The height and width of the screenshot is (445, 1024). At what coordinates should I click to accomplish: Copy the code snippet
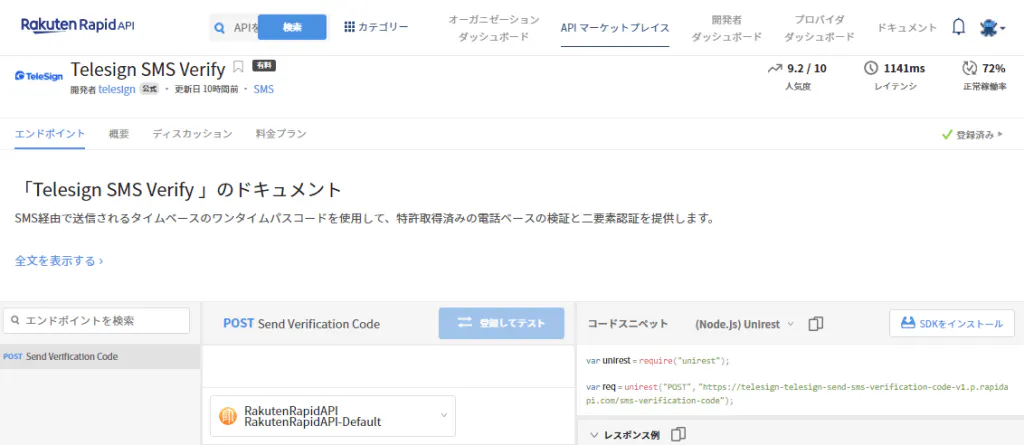[x=816, y=323]
